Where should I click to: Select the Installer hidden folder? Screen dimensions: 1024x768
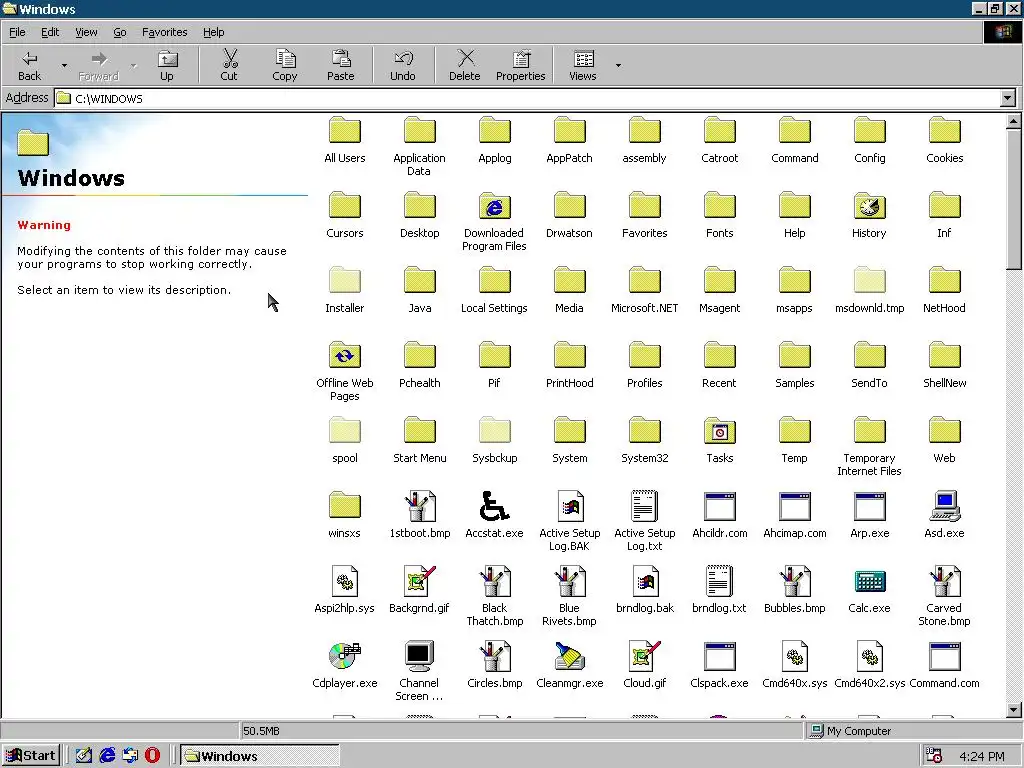344,290
